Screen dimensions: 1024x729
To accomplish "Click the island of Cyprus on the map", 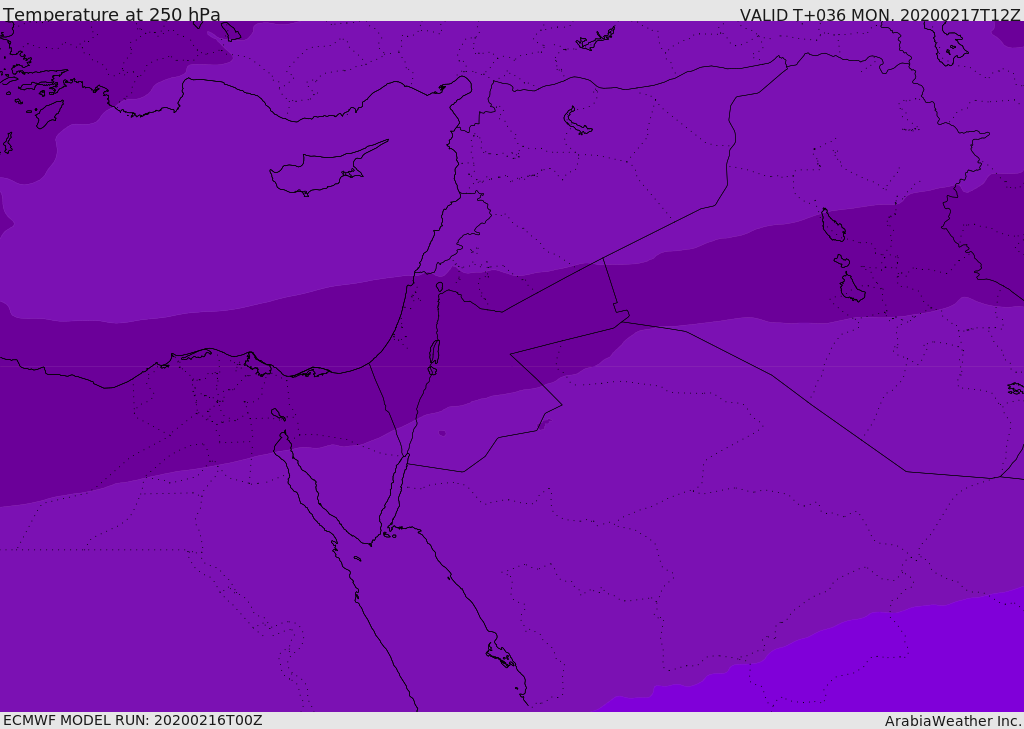I will point(320,173).
